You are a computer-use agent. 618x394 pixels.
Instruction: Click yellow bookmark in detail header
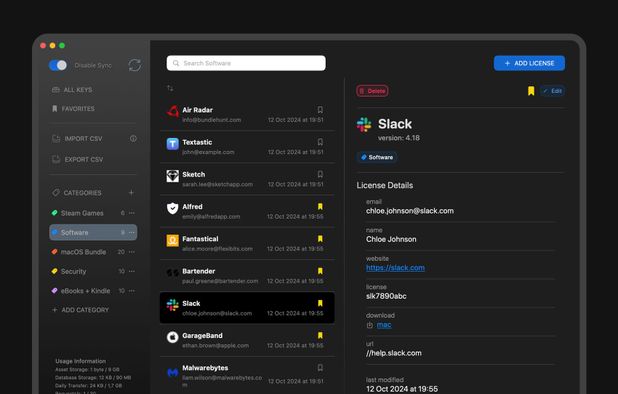[531, 91]
